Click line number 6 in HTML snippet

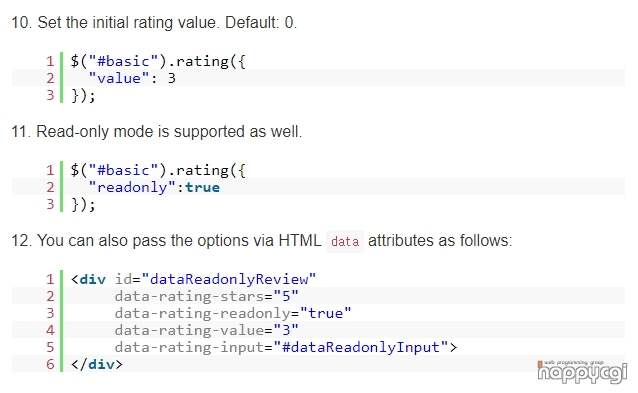tap(50, 364)
